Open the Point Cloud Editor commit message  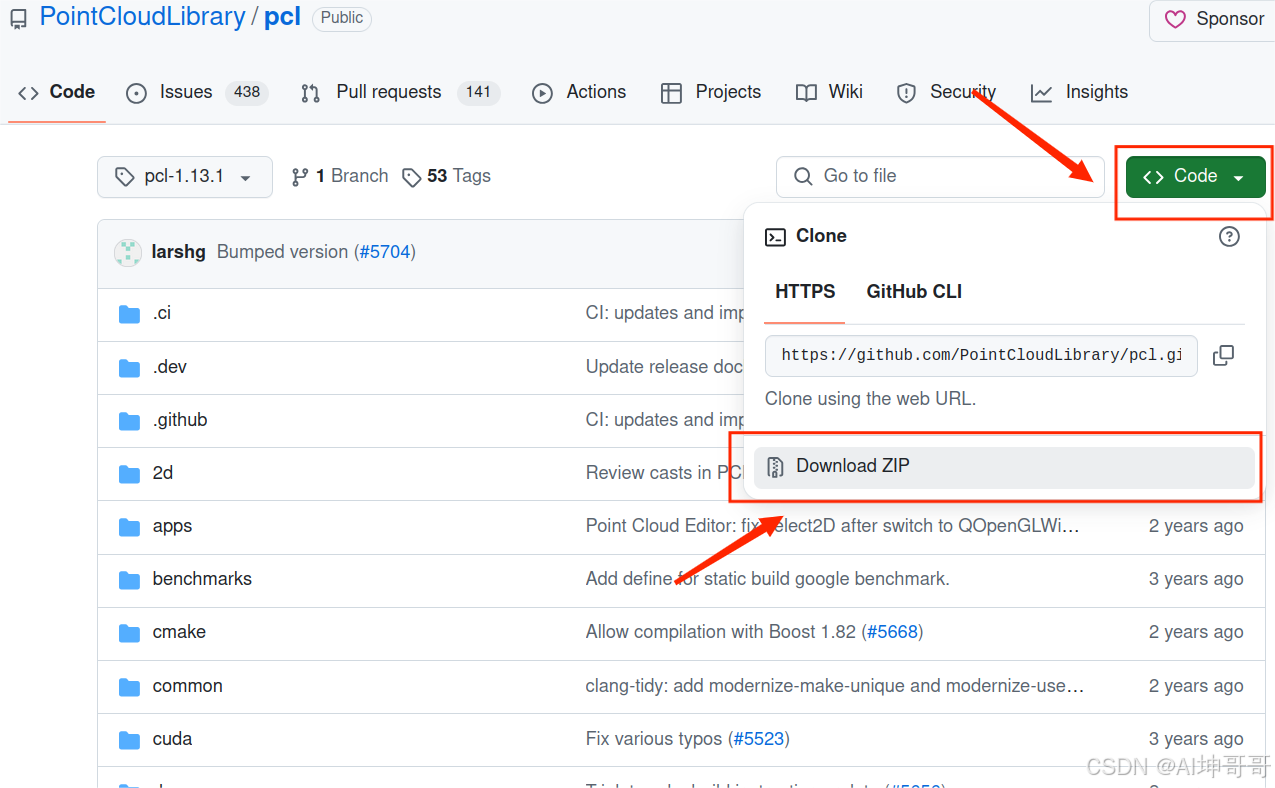833,526
